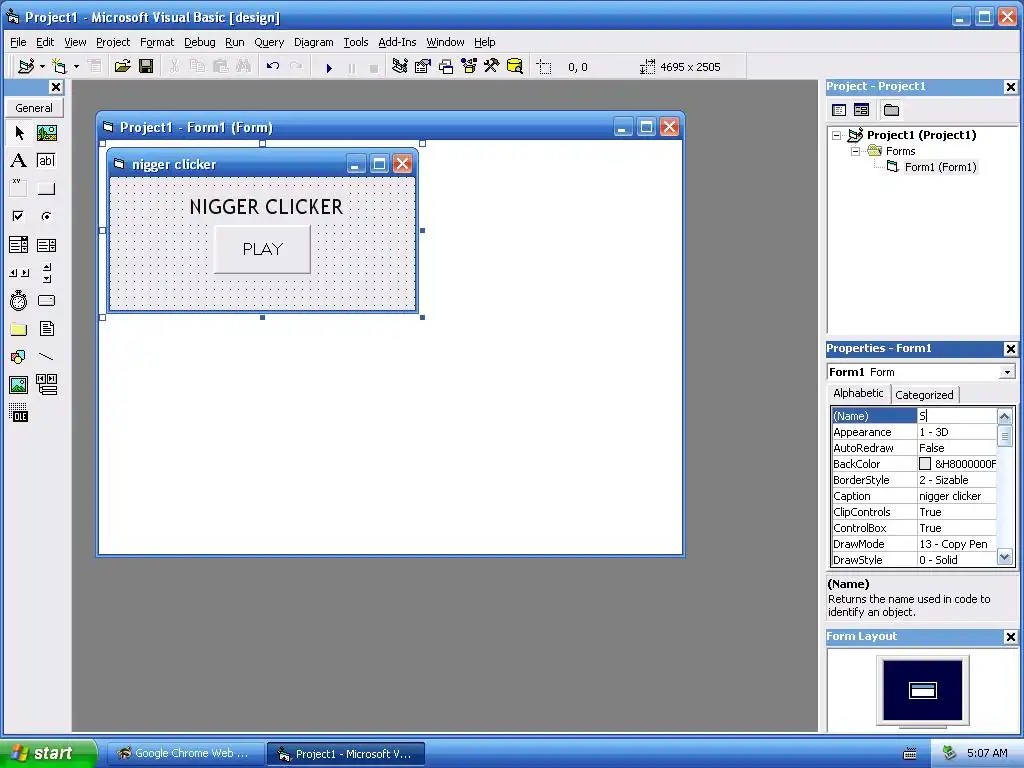Open the Project menu
Viewport: 1024px width, 768px height.
(113, 42)
